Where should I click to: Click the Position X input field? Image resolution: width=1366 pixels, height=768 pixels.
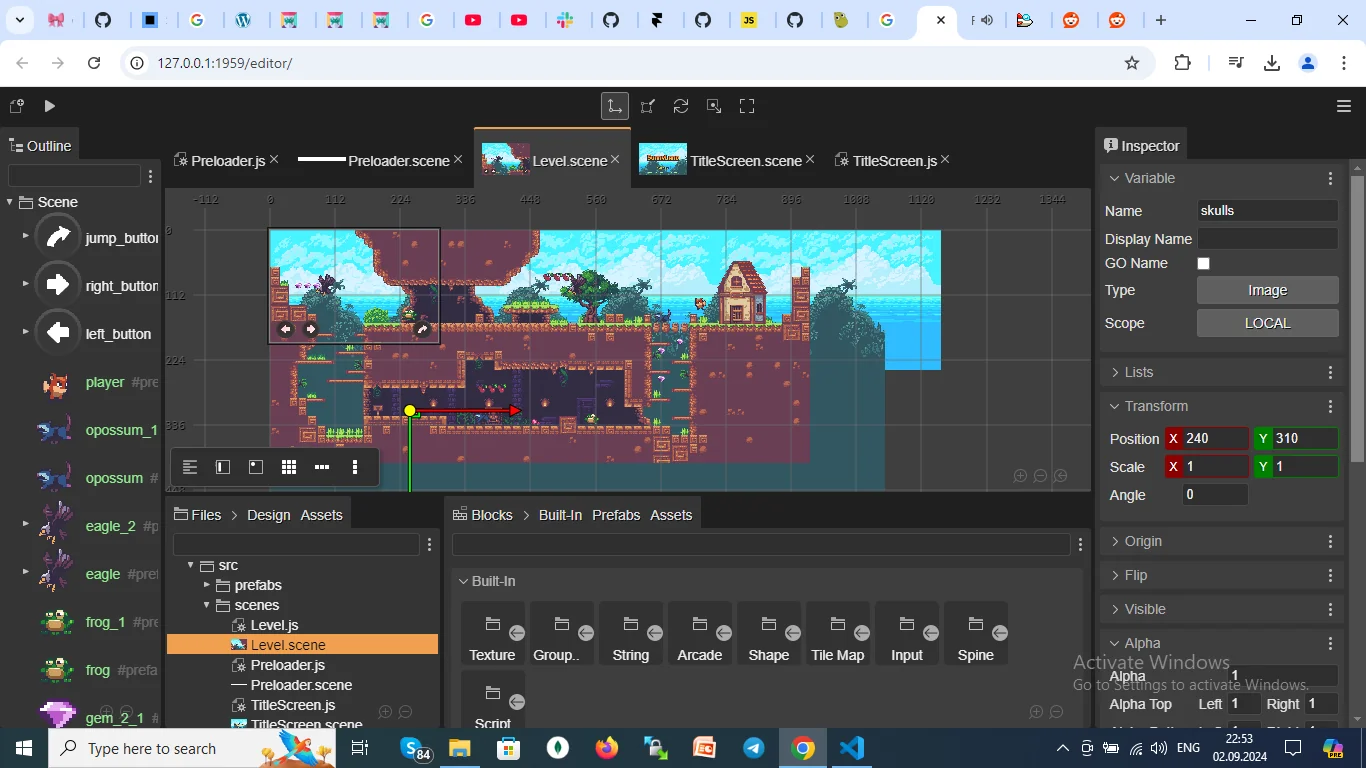click(1215, 439)
